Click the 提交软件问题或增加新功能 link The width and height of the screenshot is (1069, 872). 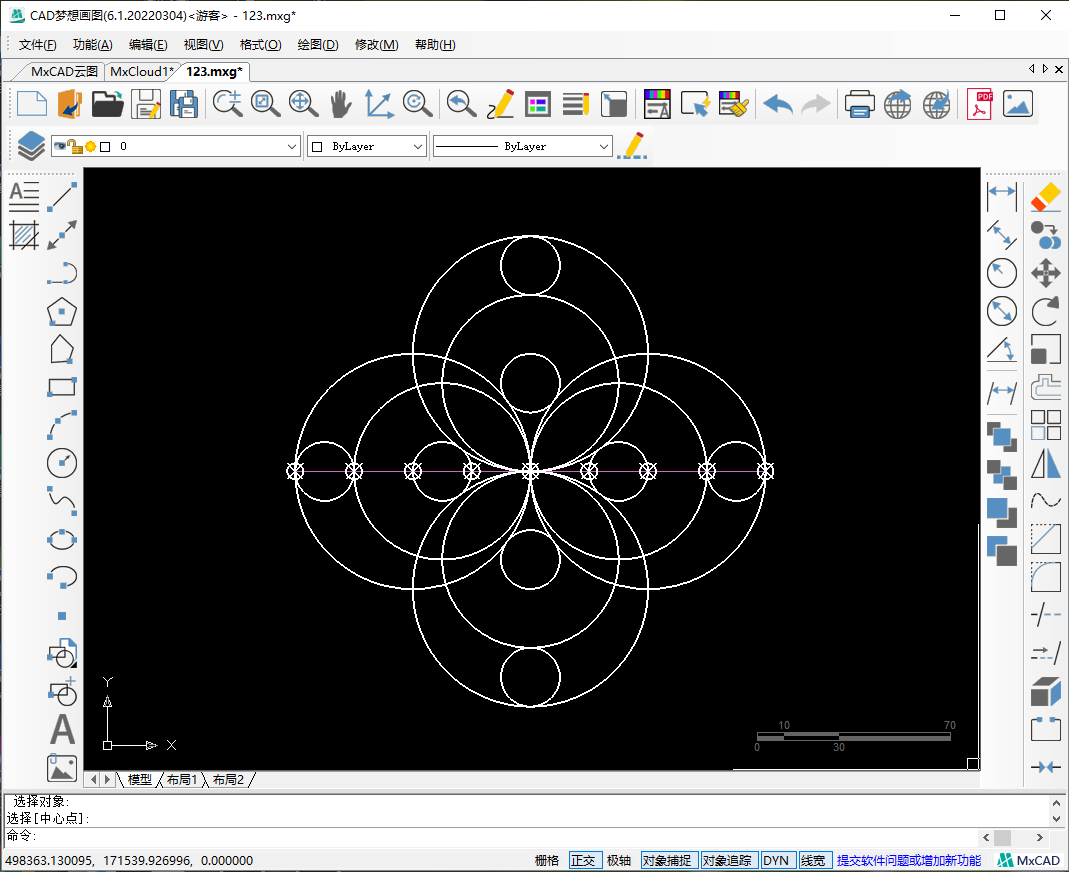point(908,860)
